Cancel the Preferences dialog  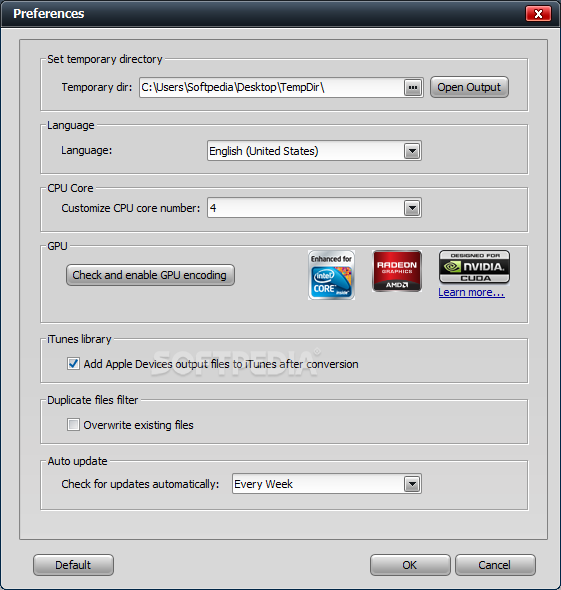[495, 565]
